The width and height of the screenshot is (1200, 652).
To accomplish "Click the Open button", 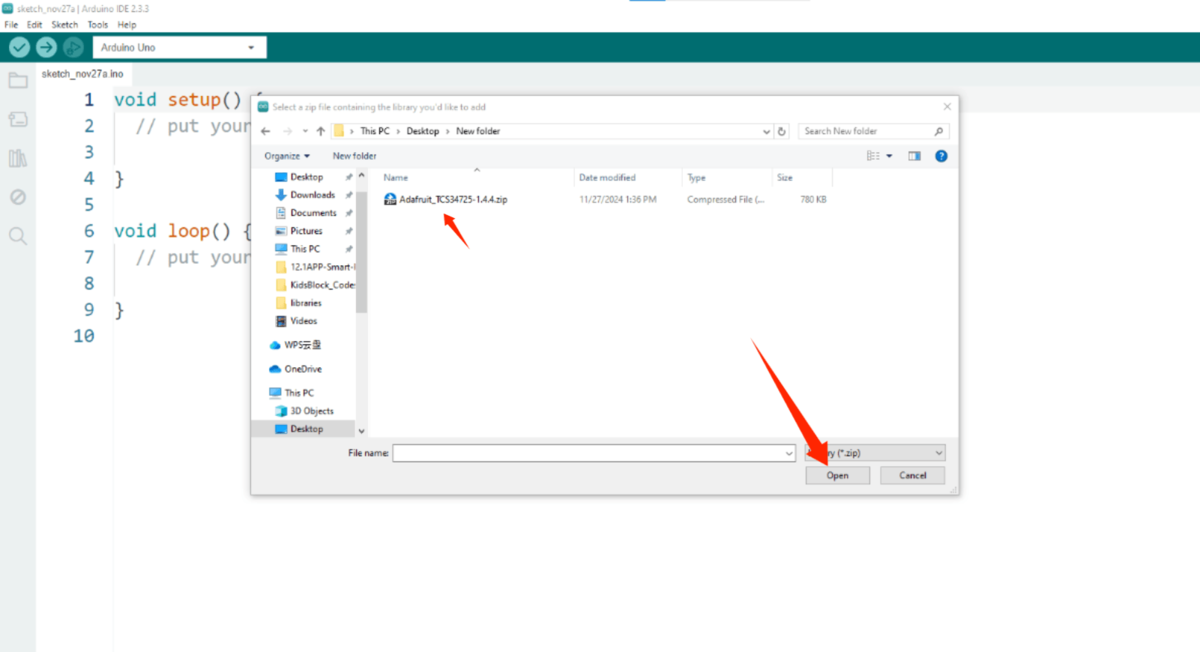I will click(837, 475).
